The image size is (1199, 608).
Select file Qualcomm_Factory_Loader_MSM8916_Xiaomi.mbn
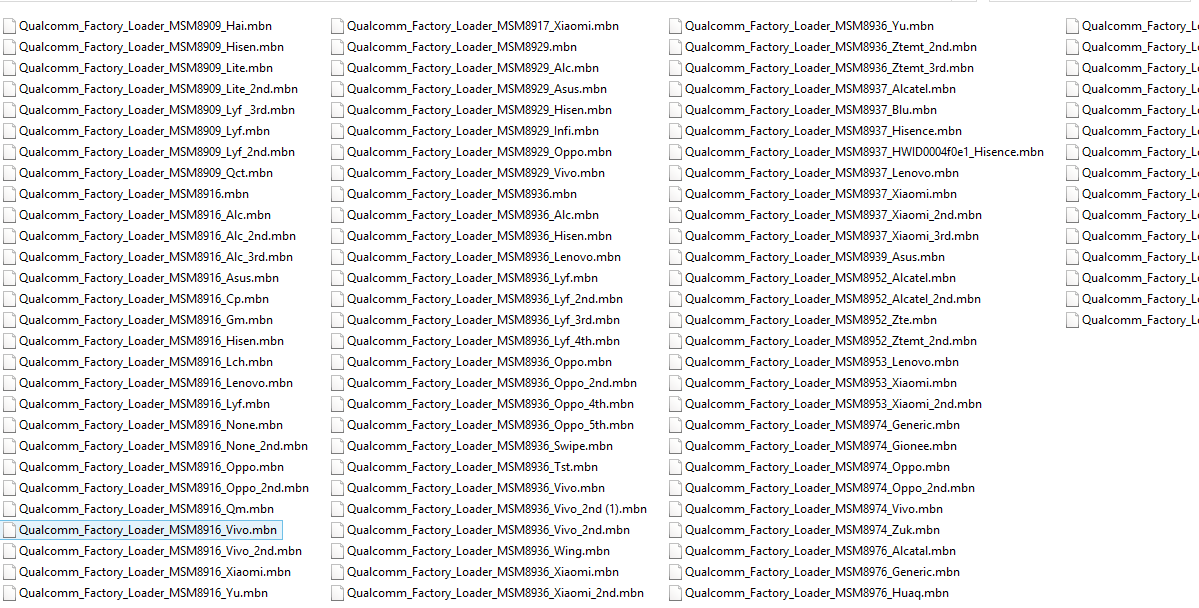pos(154,571)
